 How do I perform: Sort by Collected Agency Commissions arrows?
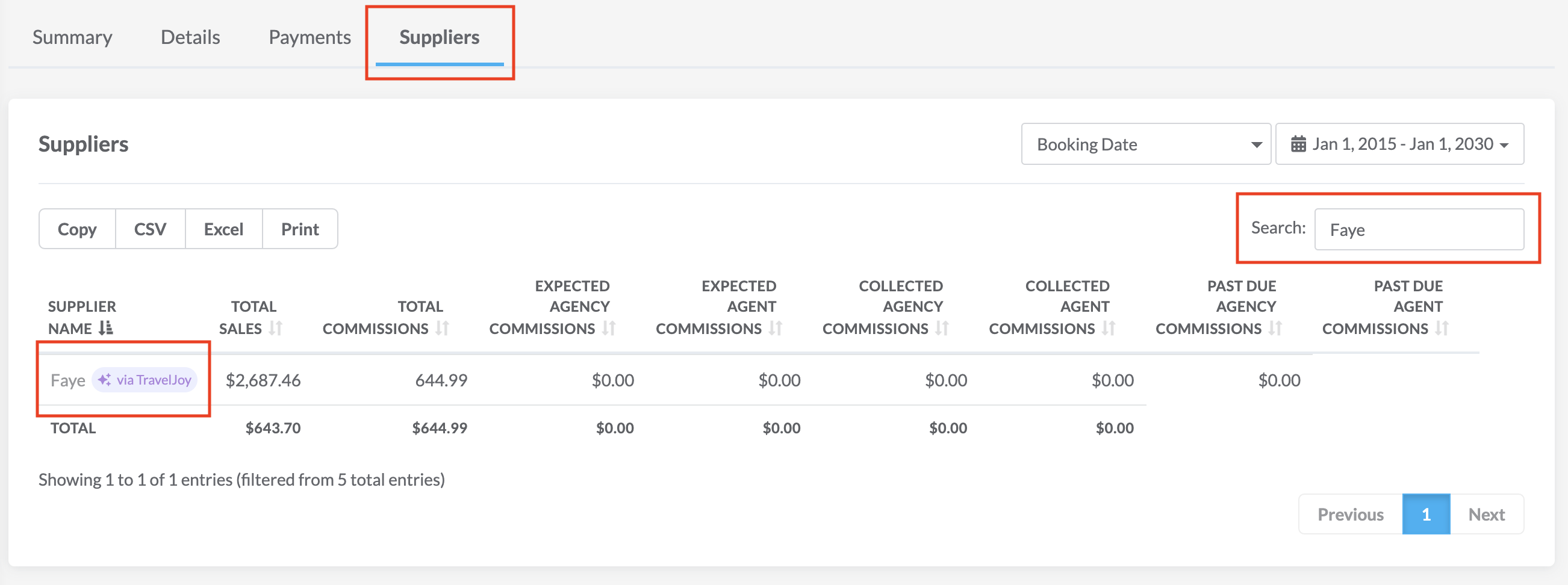point(942,329)
